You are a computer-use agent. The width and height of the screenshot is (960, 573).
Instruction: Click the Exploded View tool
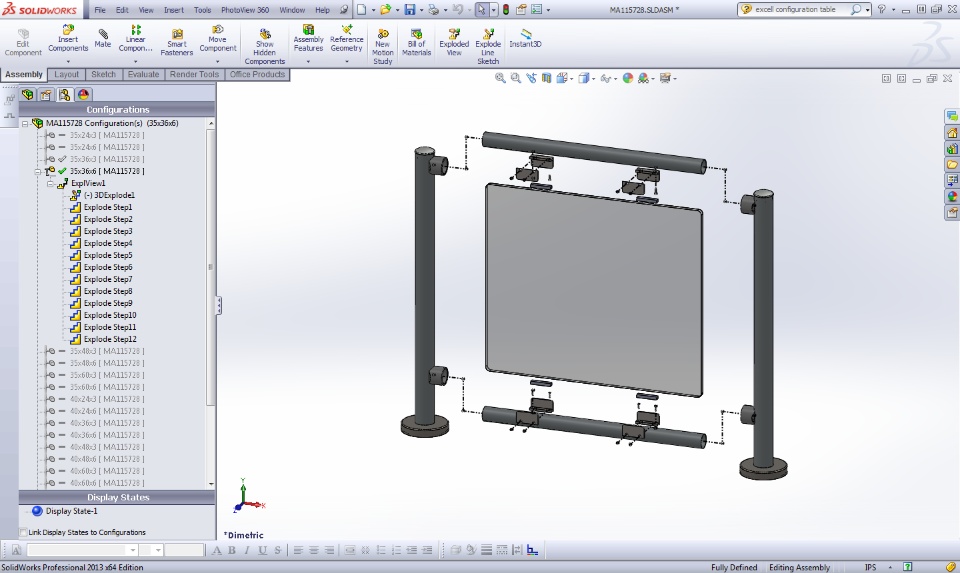tap(454, 42)
